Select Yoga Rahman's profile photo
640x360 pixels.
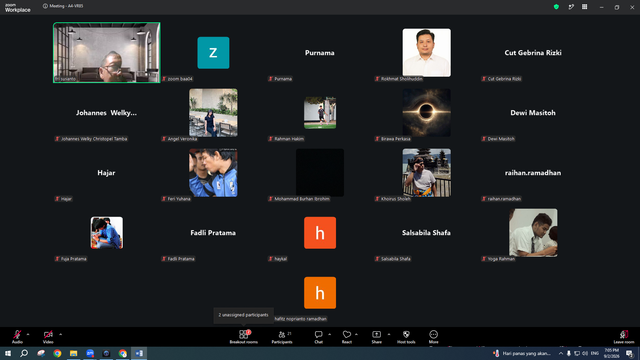coord(533,233)
